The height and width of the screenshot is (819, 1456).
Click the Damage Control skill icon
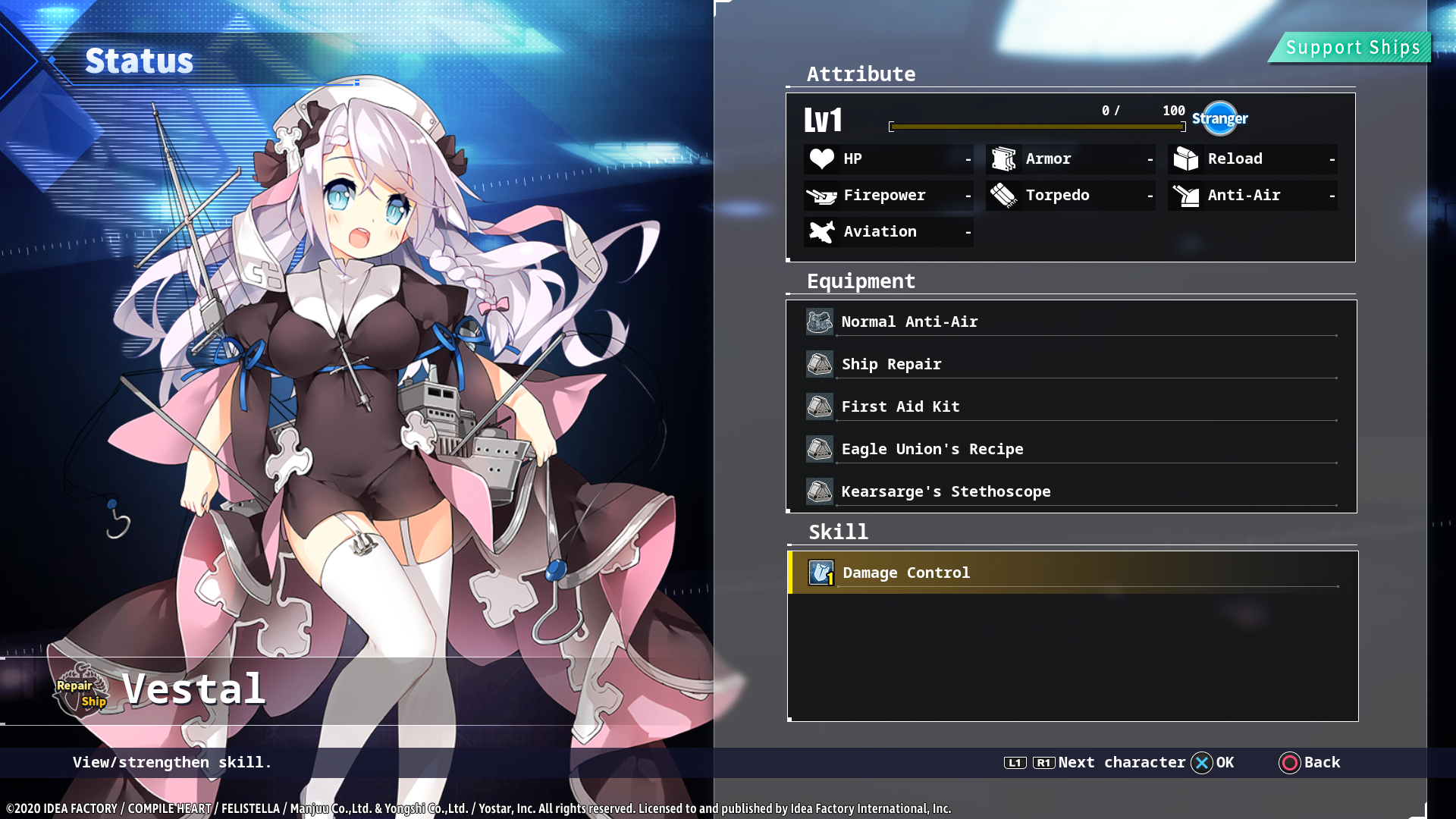(821, 573)
